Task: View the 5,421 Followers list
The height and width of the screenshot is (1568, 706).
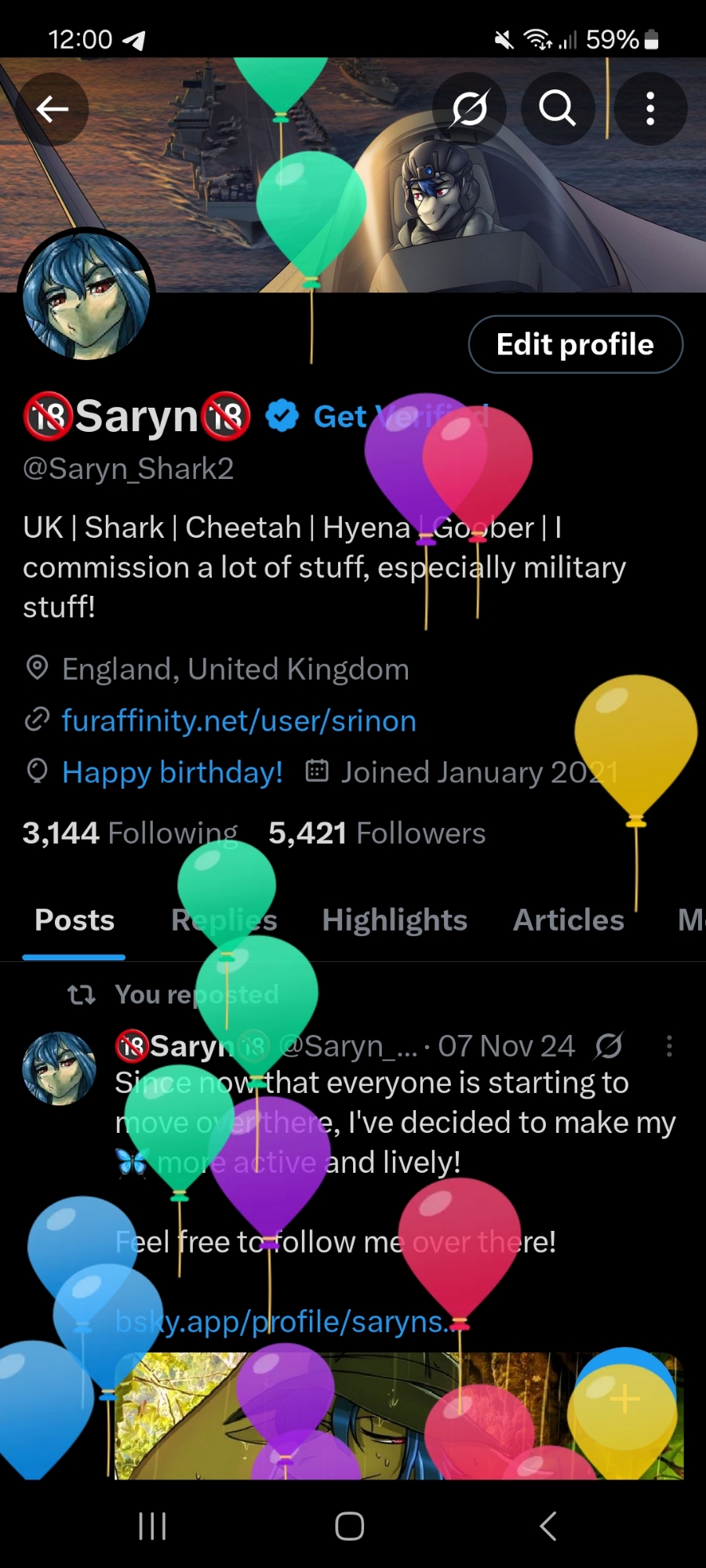Action: click(x=377, y=833)
